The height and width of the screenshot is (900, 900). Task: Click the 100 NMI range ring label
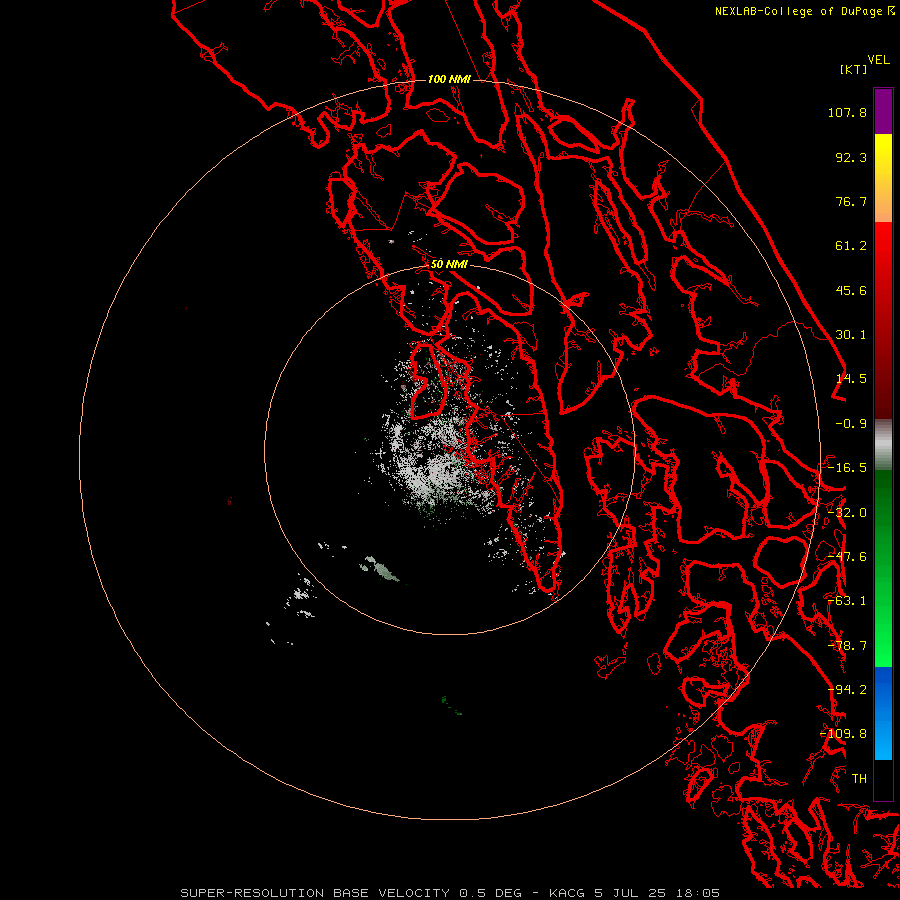point(449,79)
